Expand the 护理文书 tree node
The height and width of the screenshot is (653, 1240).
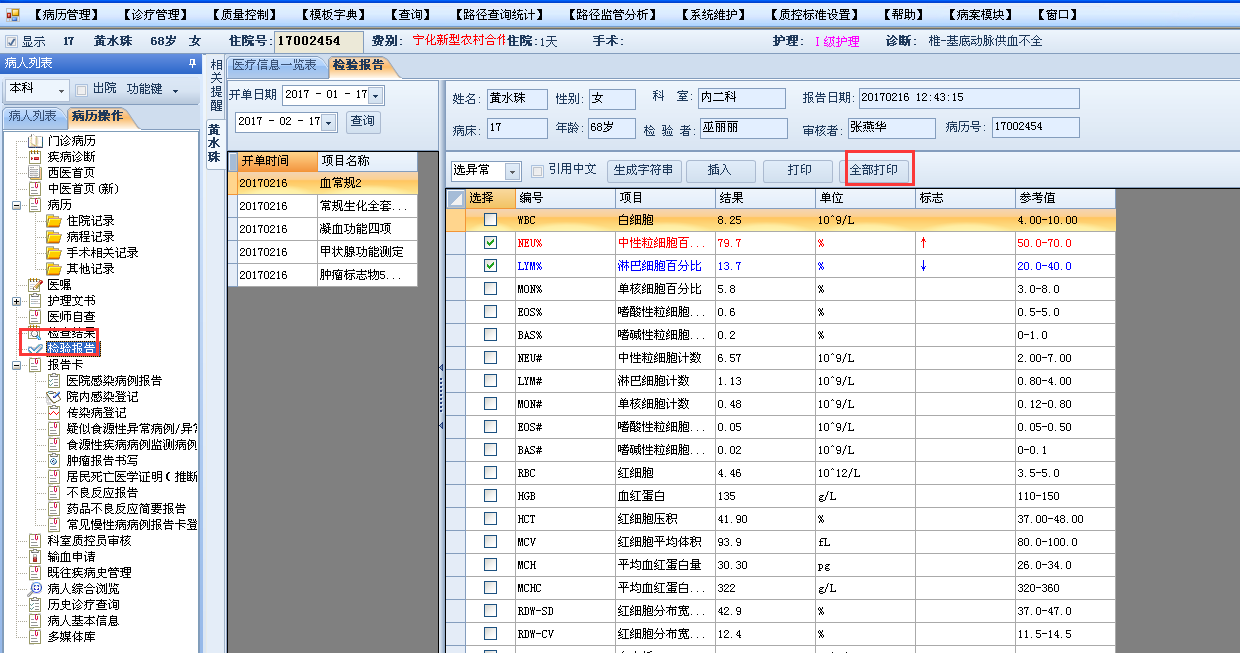pos(17,301)
